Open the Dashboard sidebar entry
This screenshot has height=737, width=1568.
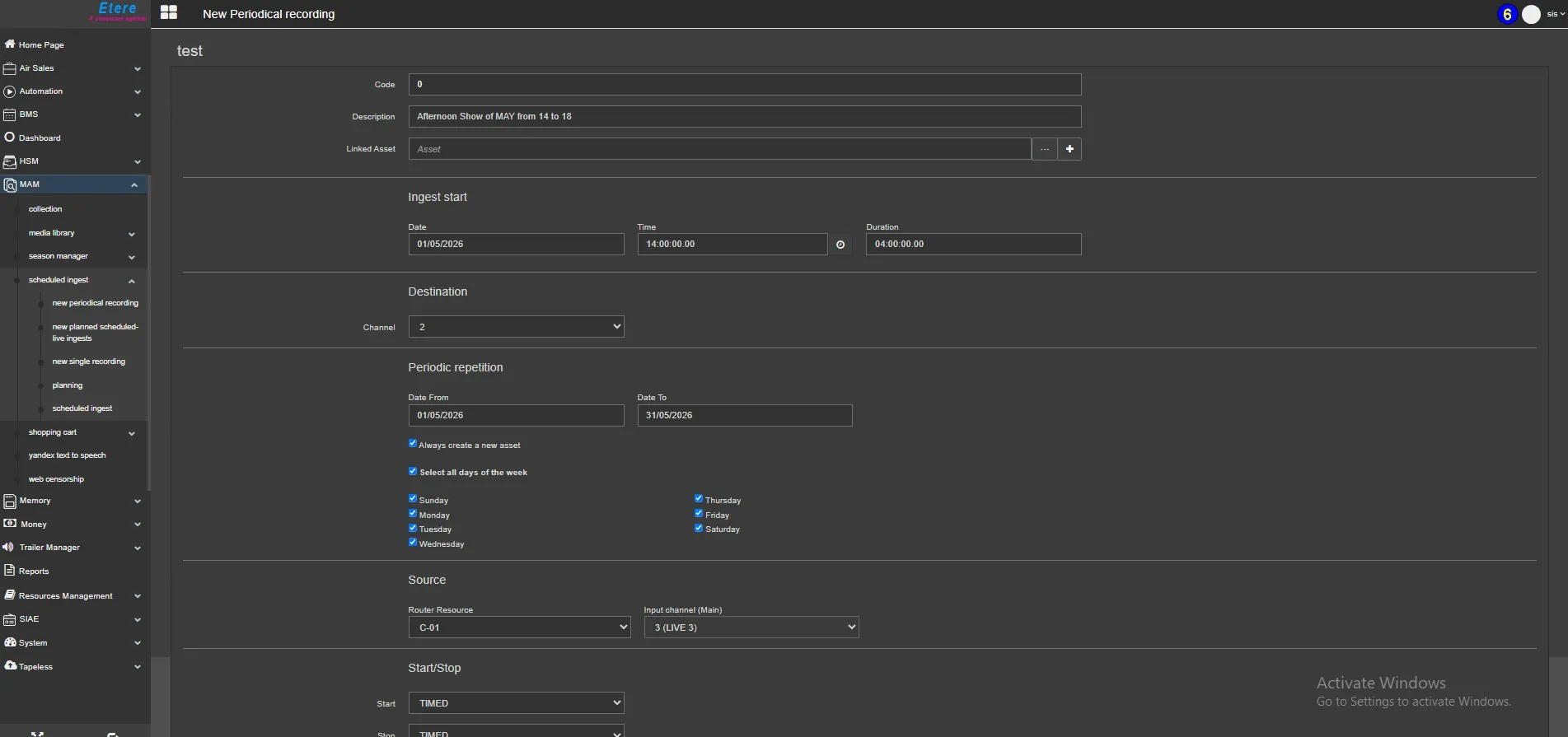(x=40, y=138)
